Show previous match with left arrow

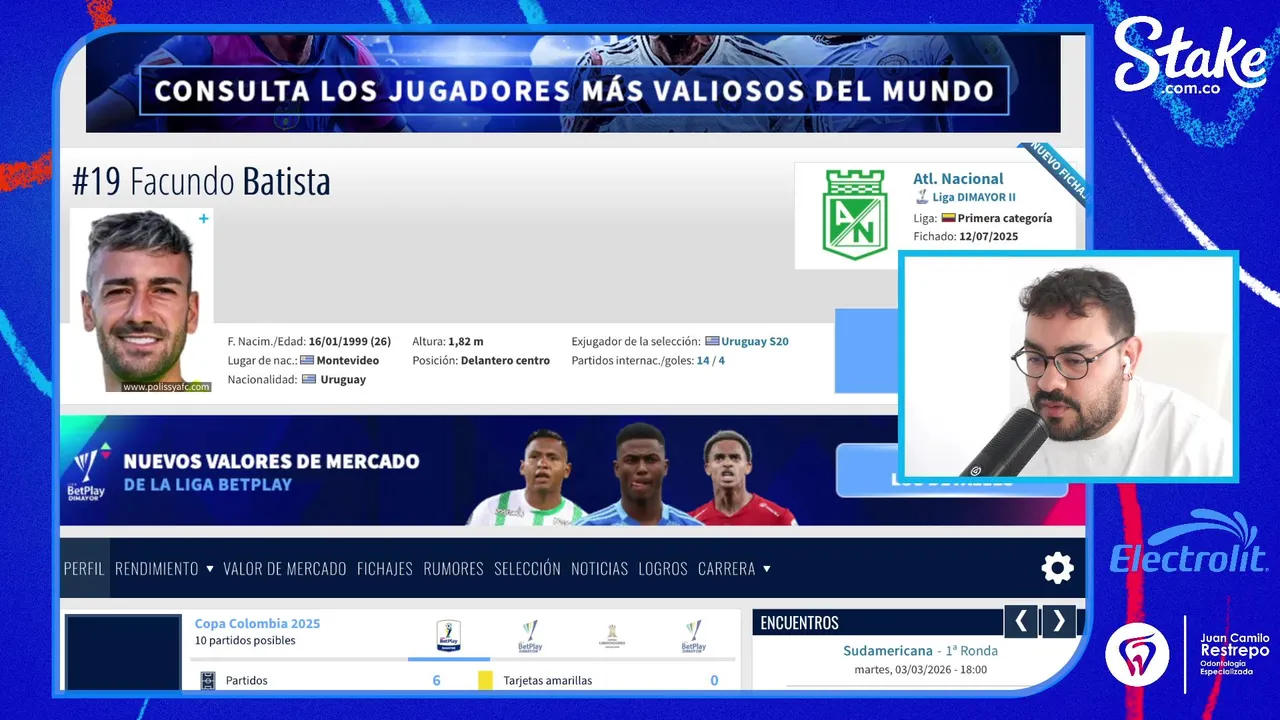tap(1020, 622)
